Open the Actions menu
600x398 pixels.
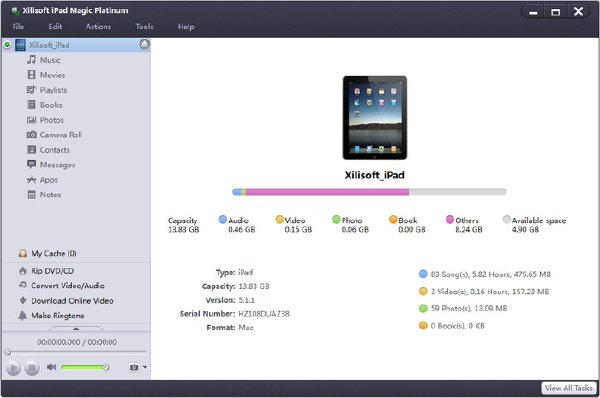(98, 26)
